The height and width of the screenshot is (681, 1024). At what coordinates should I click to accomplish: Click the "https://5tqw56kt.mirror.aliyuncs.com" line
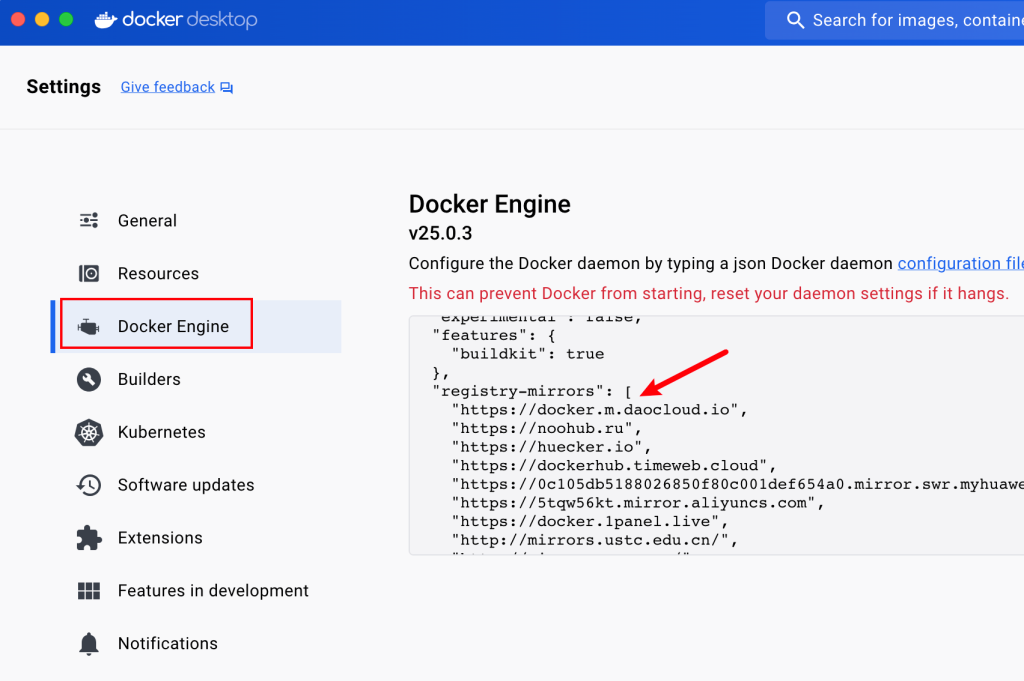[638, 503]
